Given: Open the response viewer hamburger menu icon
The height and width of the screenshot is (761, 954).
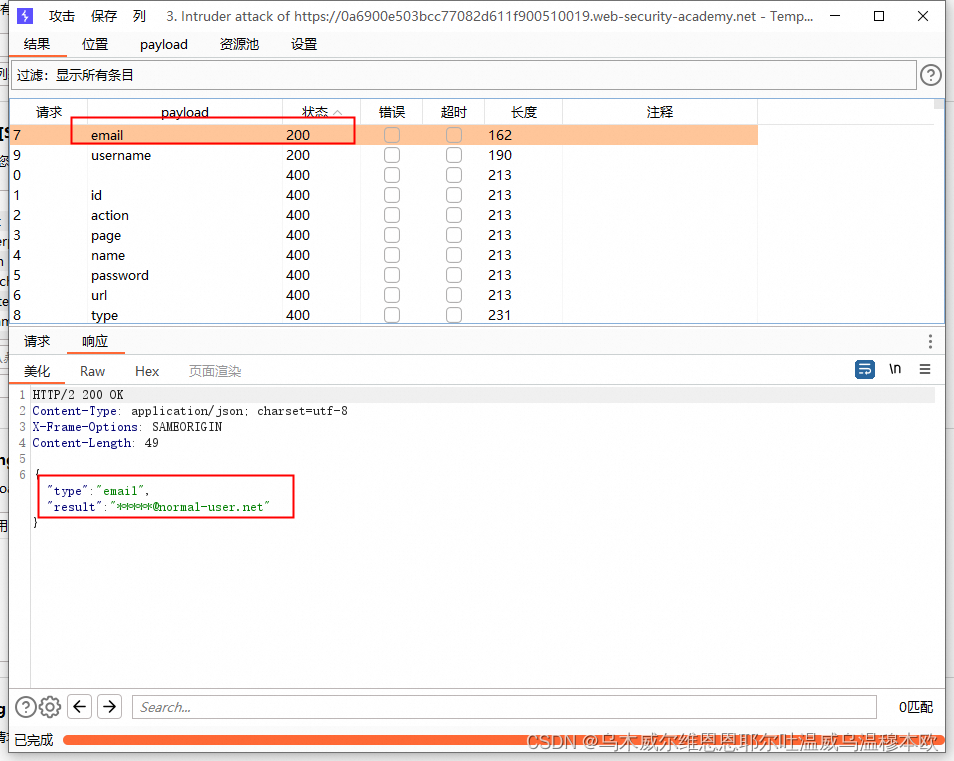Looking at the screenshot, I should (924, 369).
